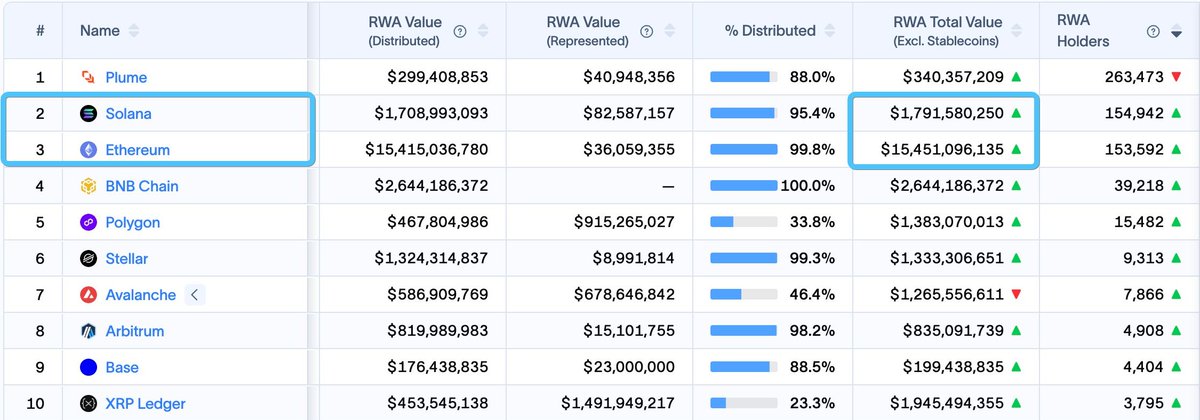Open the Polygon network link
This screenshot has width=1200, height=420.
pyautogui.click(x=133, y=222)
